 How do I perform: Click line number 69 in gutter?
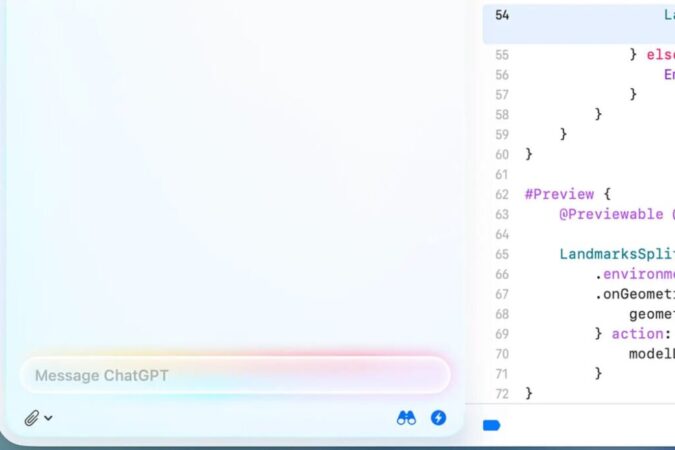(x=502, y=334)
